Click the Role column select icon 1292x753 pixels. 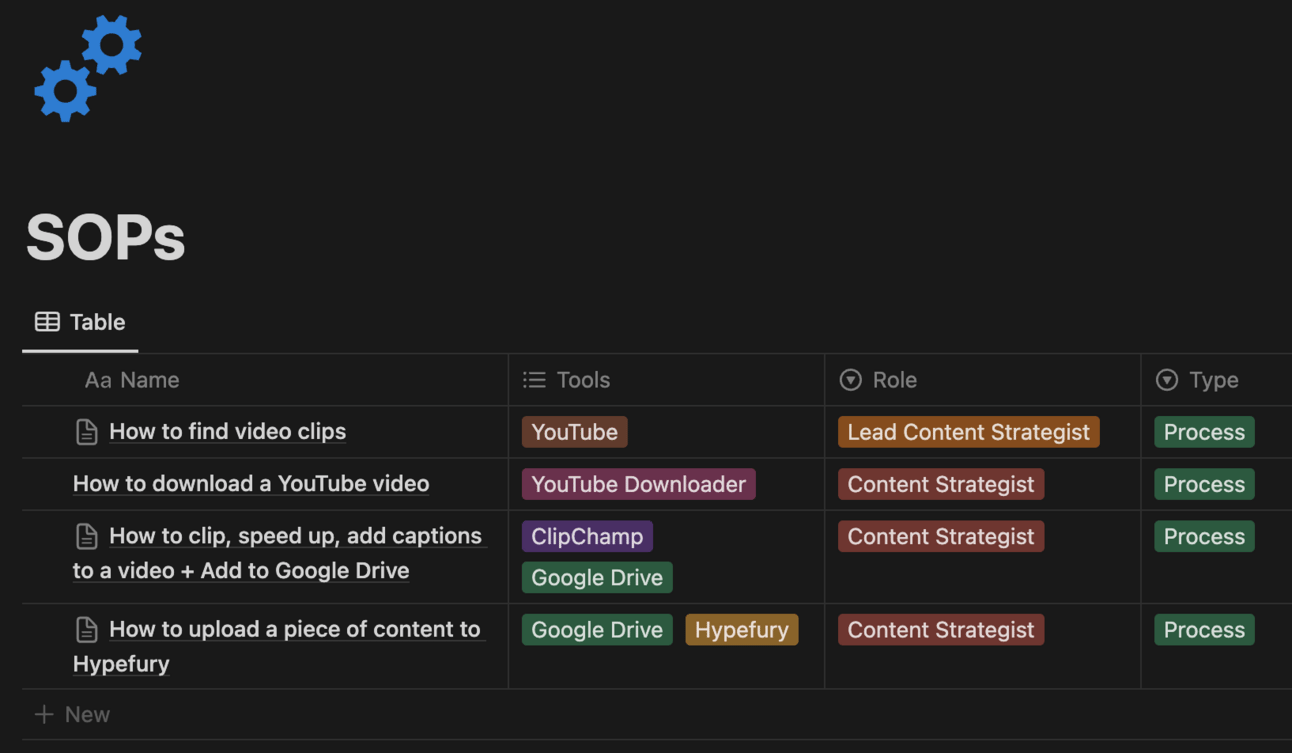[851, 380]
